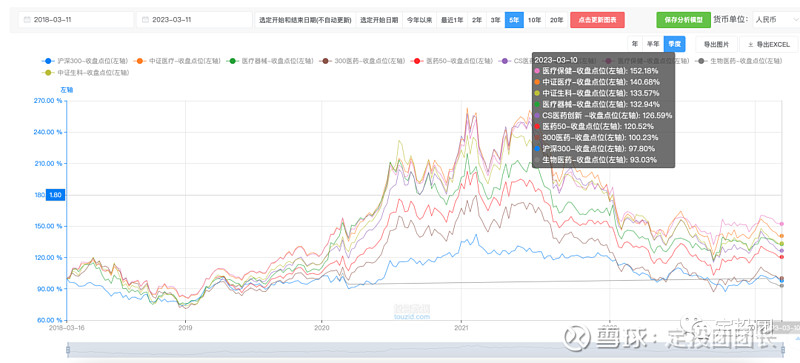Click left handle of timeline range slider
This screenshot has width=800, height=363.
coord(68,350)
